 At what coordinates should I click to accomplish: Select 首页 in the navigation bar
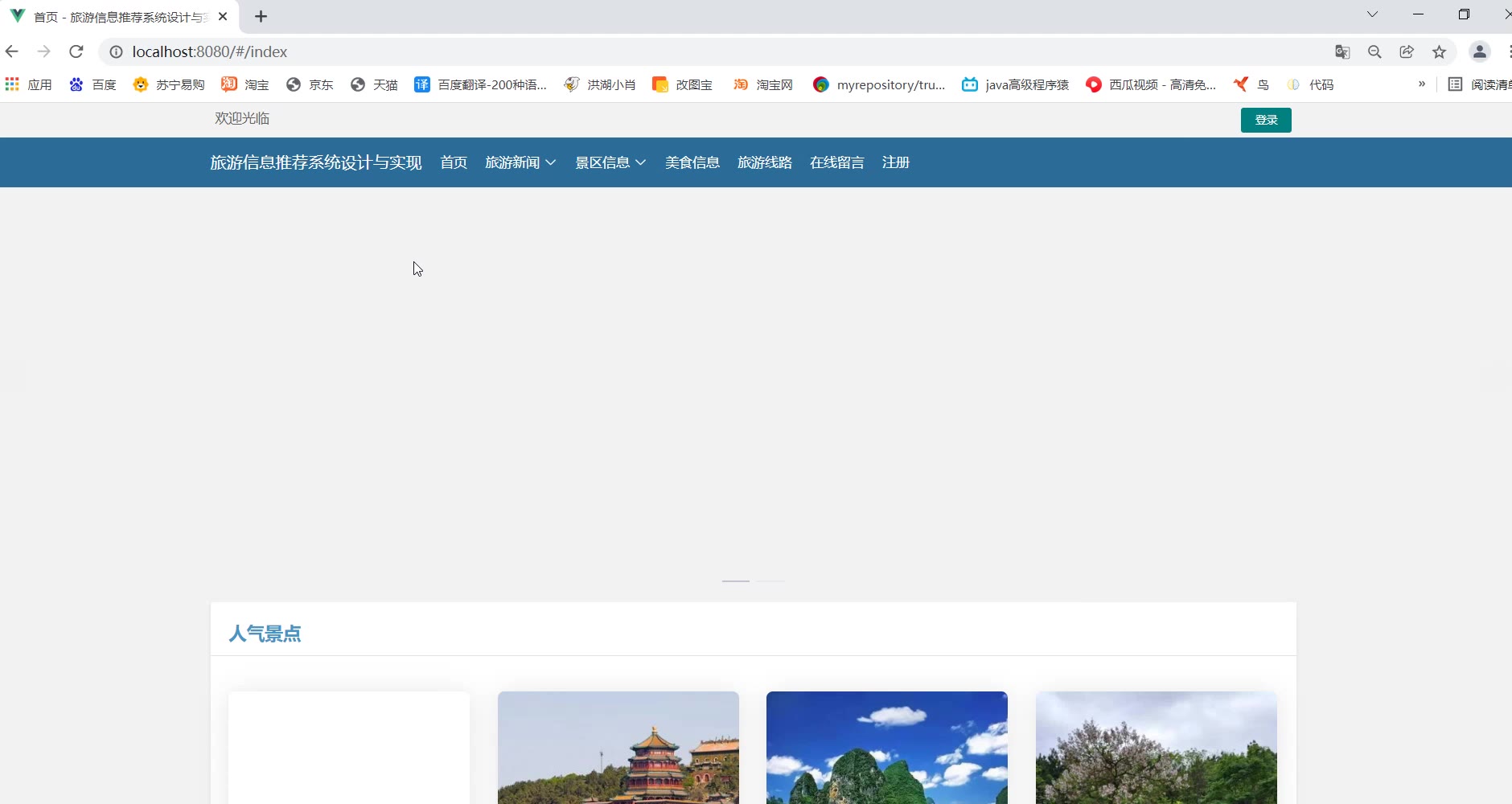pos(454,162)
